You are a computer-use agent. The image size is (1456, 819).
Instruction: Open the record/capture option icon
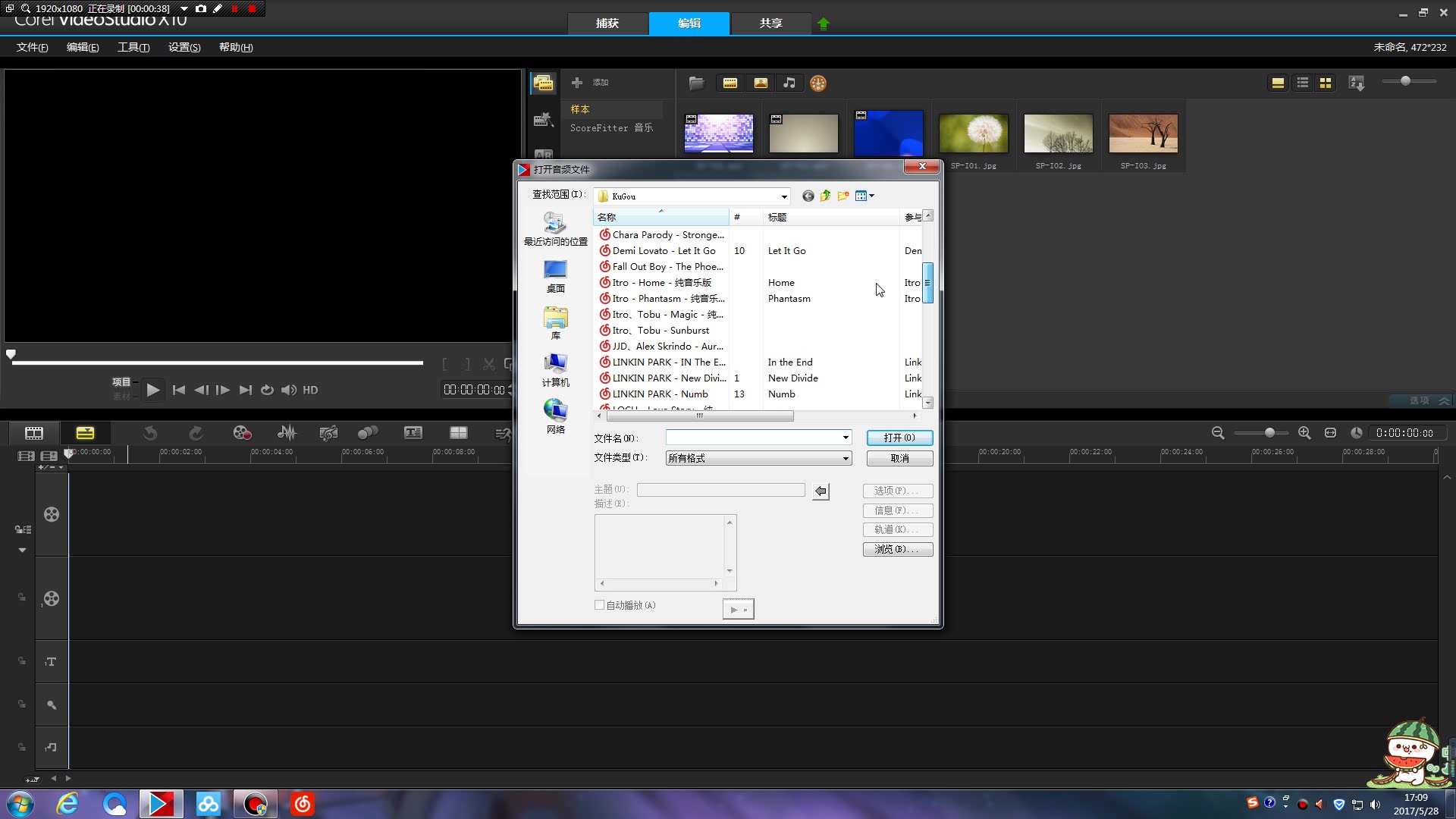(242, 433)
